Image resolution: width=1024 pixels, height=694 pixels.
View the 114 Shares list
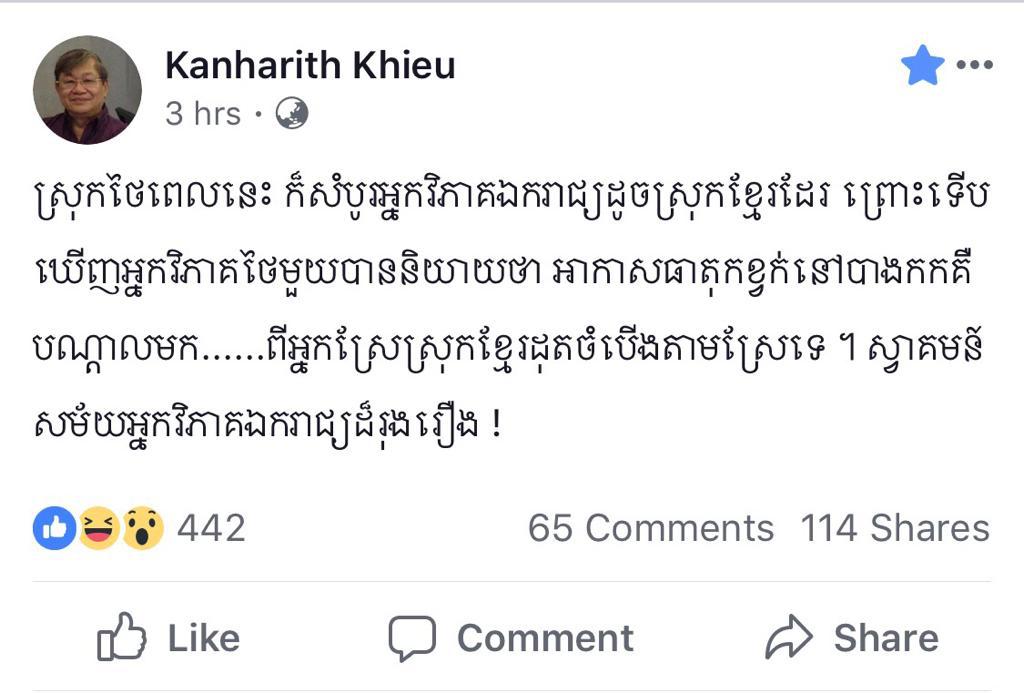(894, 528)
